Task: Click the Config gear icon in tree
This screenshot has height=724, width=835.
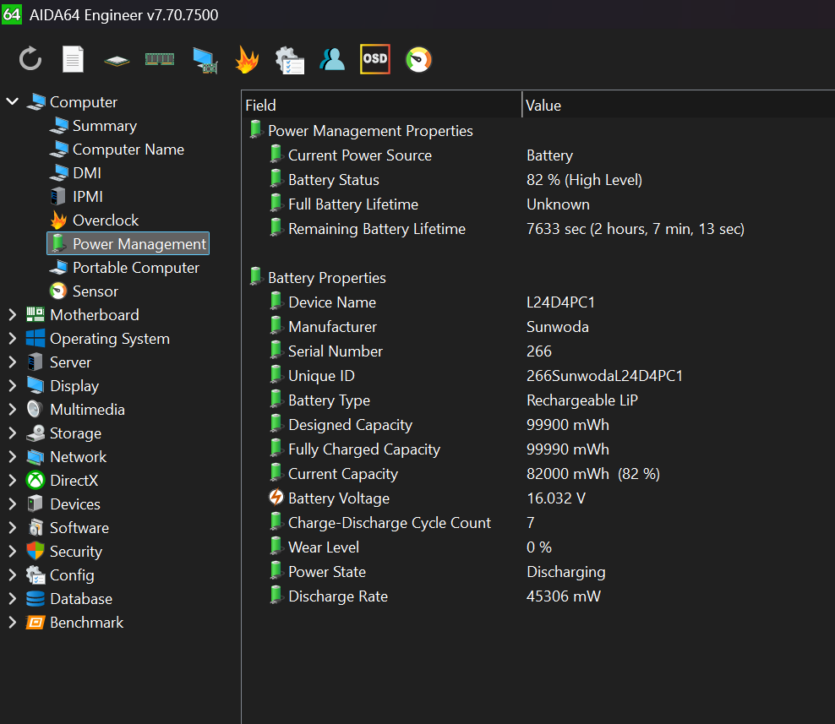Action: 36,575
